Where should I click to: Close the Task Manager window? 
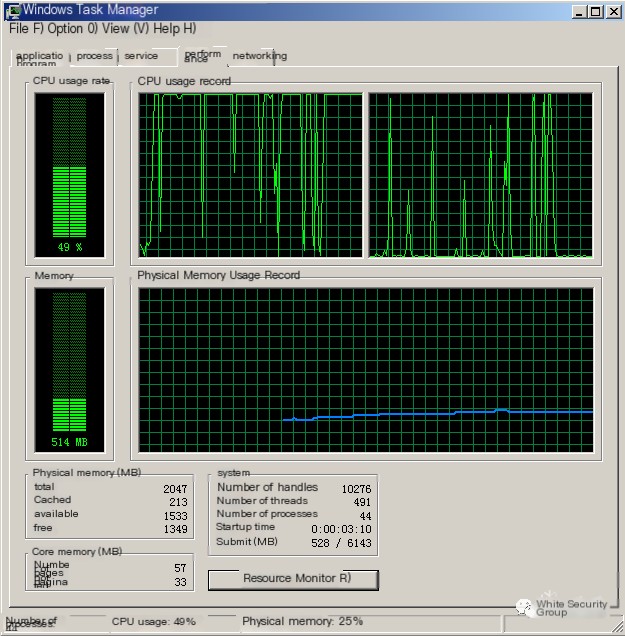(x=614, y=11)
